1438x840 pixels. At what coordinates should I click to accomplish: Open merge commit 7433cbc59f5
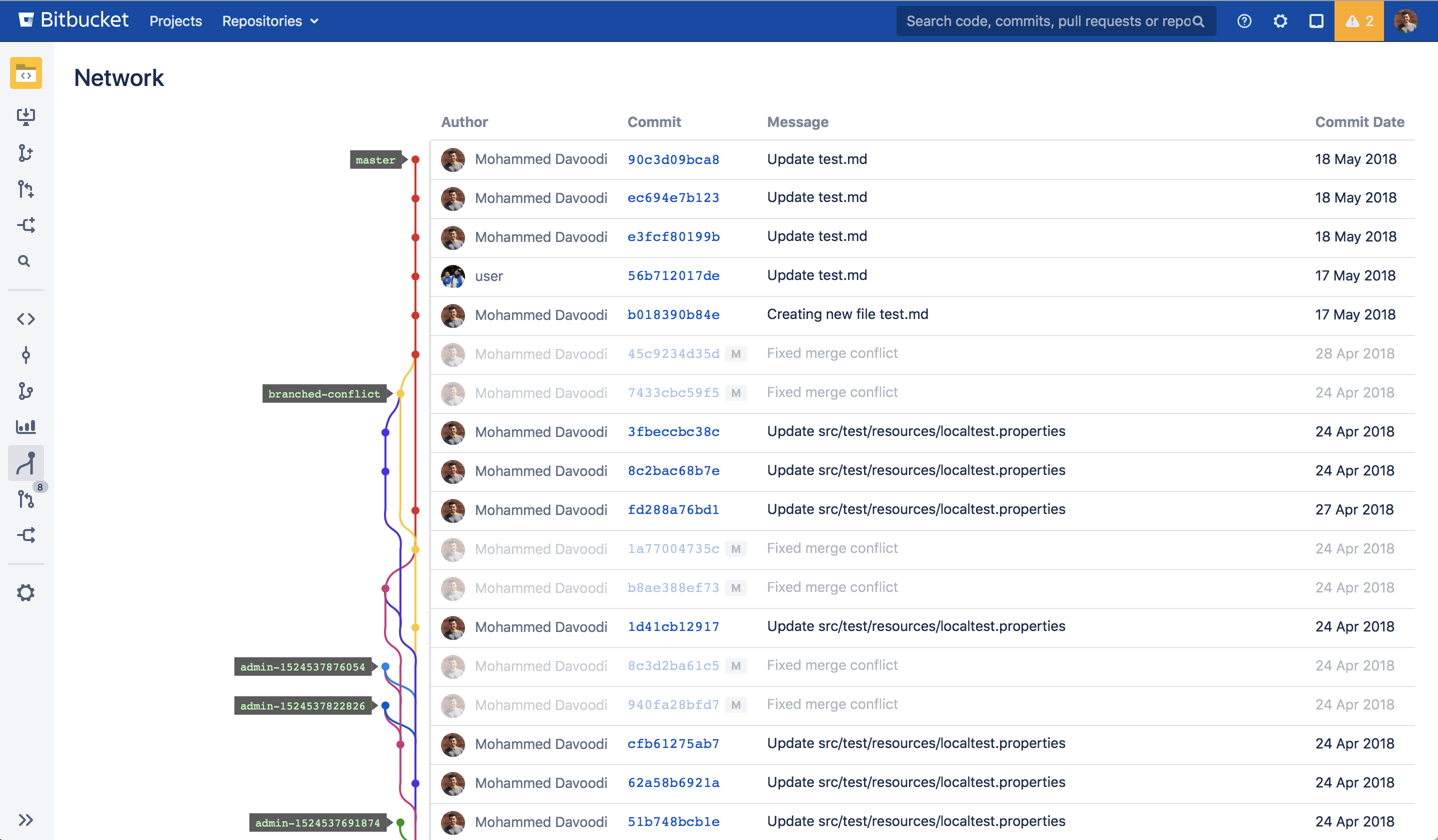(x=673, y=393)
